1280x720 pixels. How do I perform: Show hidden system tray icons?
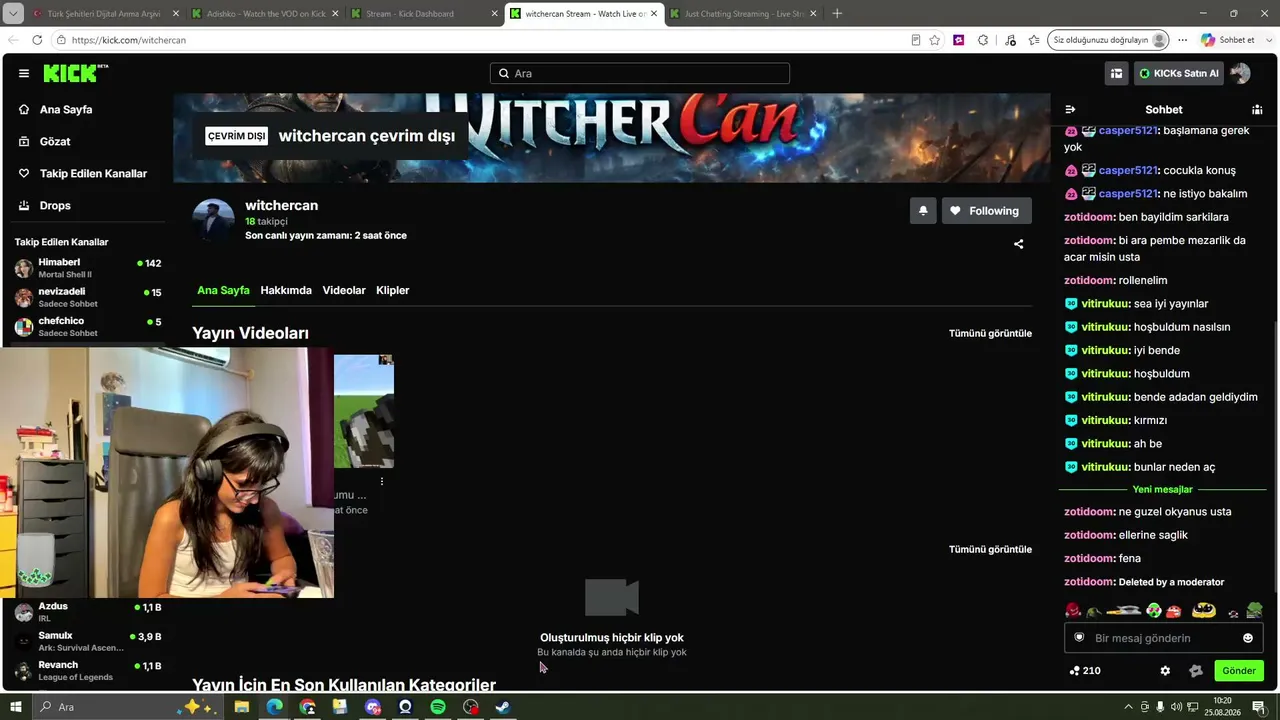point(1129,707)
